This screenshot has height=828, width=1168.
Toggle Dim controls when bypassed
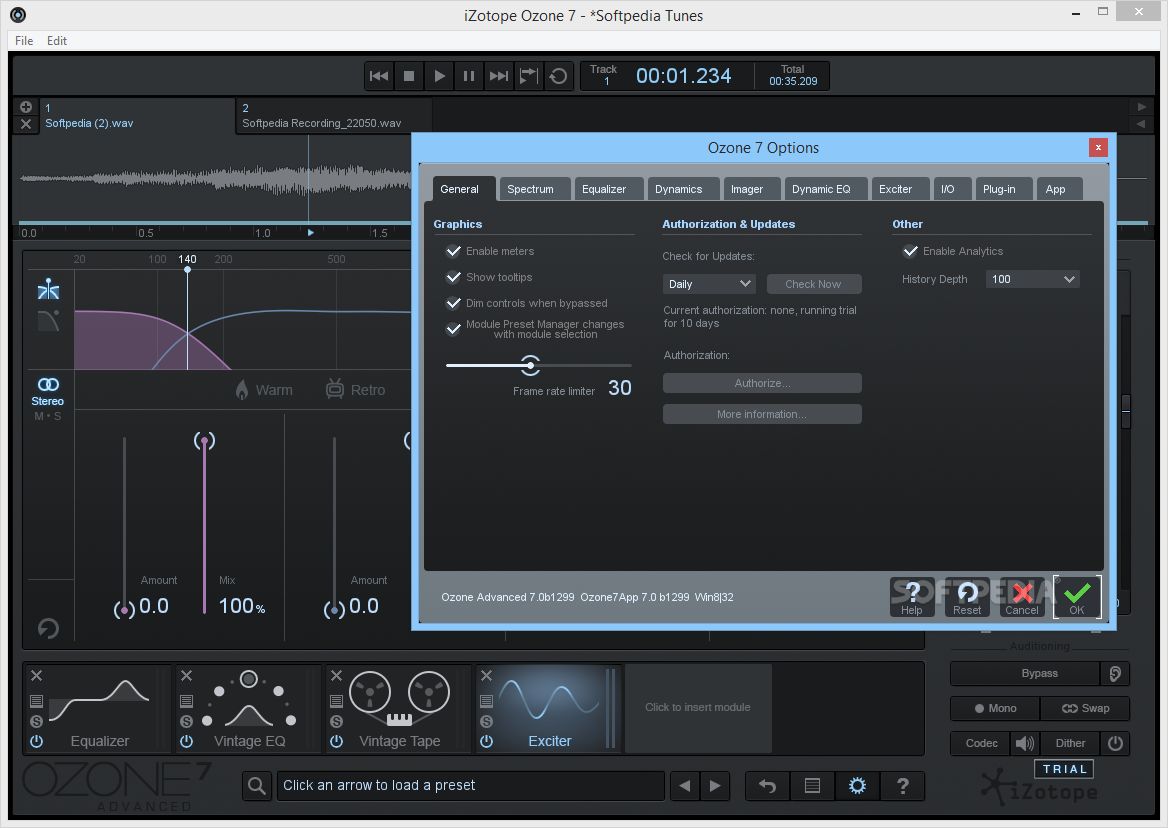coord(453,303)
